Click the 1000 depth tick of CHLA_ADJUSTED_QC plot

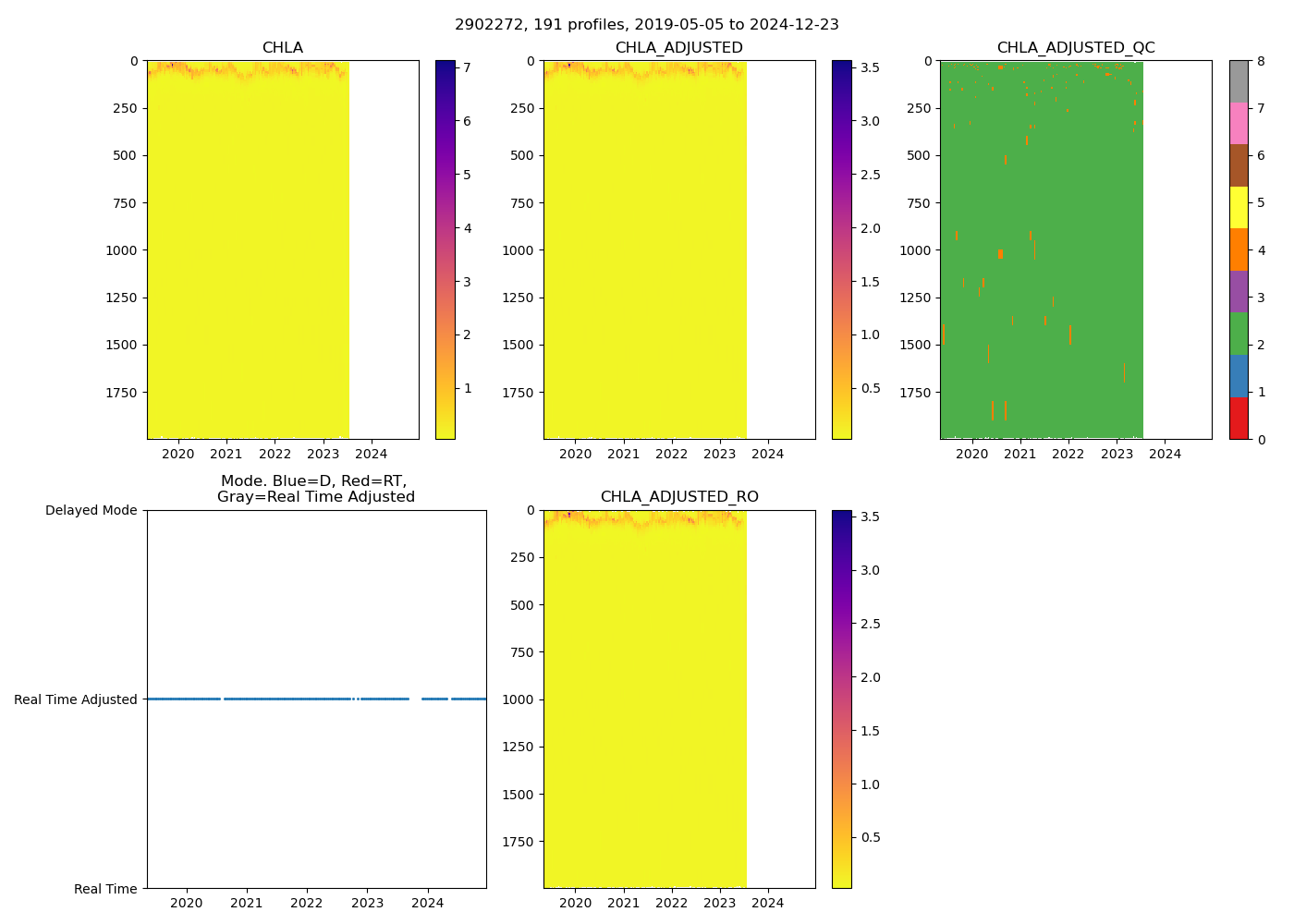tap(914, 250)
